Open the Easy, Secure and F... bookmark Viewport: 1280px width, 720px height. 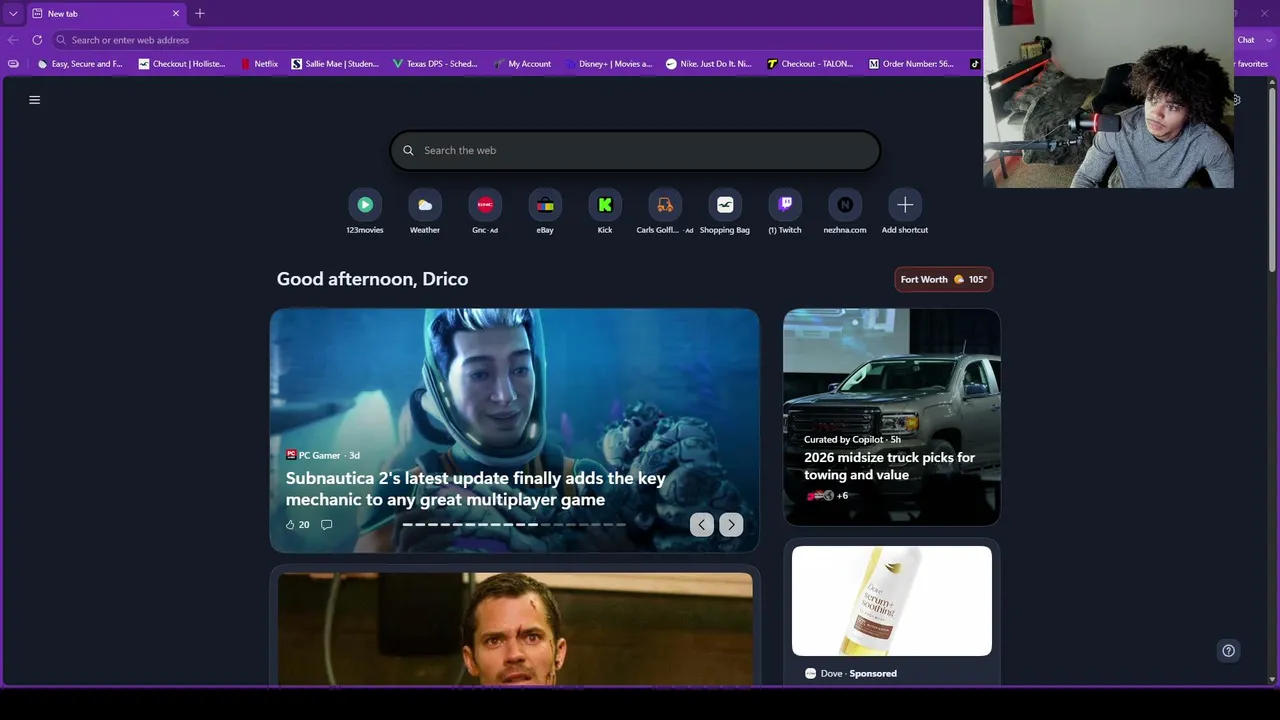pos(80,64)
